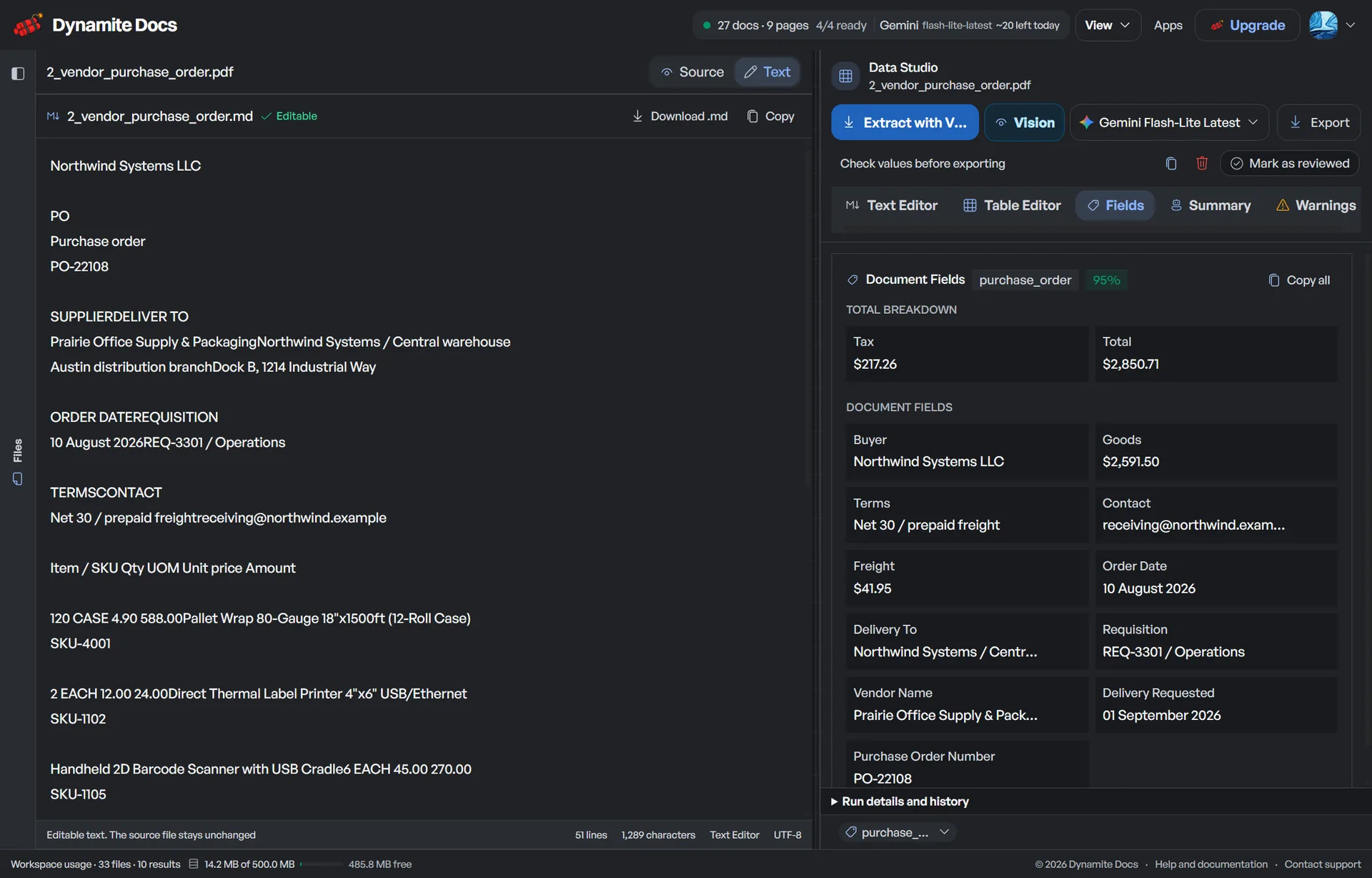Click Extract with V... button
Screen dimensions: 1372x878
click(x=905, y=122)
